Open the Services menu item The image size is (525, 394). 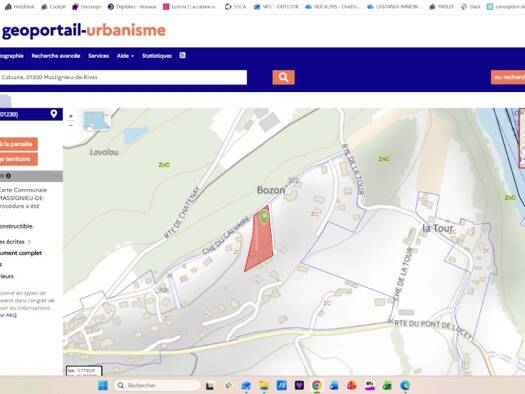pos(98,56)
